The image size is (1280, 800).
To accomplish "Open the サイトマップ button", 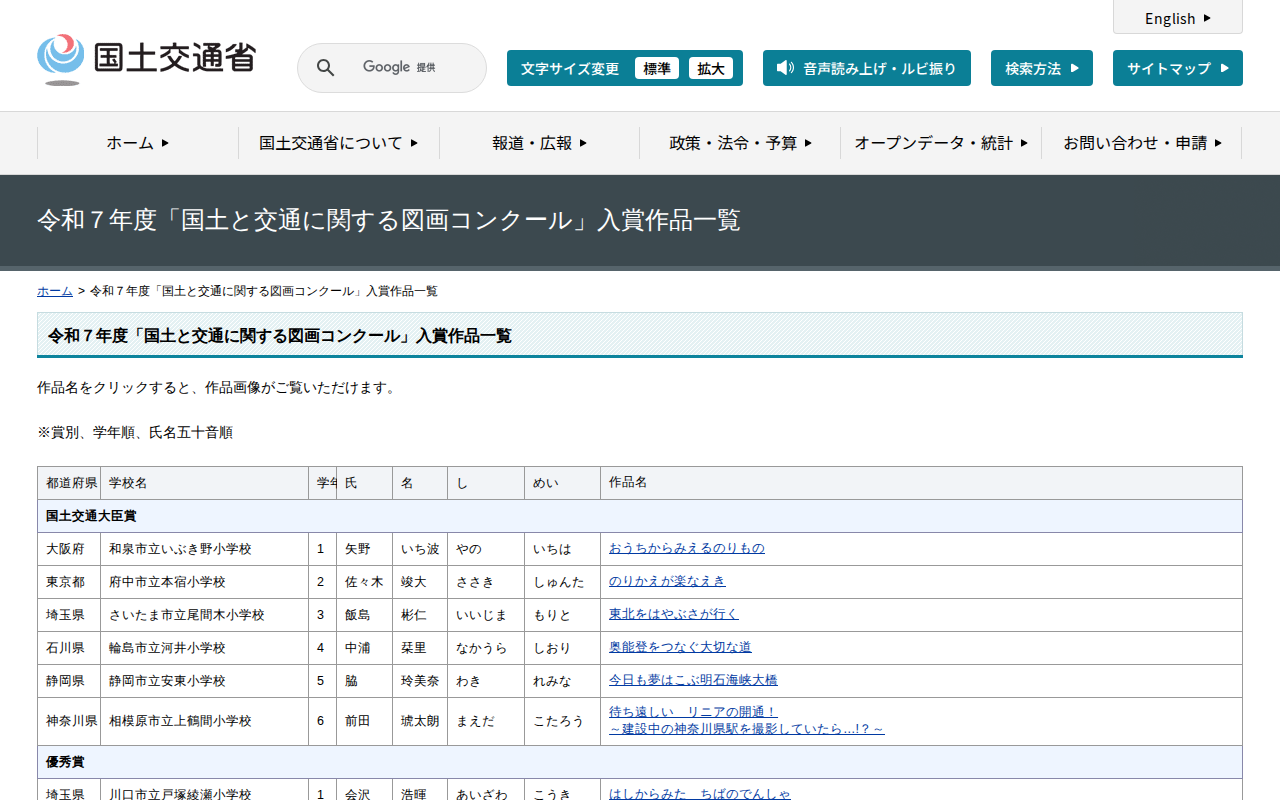I will pos(1177,68).
